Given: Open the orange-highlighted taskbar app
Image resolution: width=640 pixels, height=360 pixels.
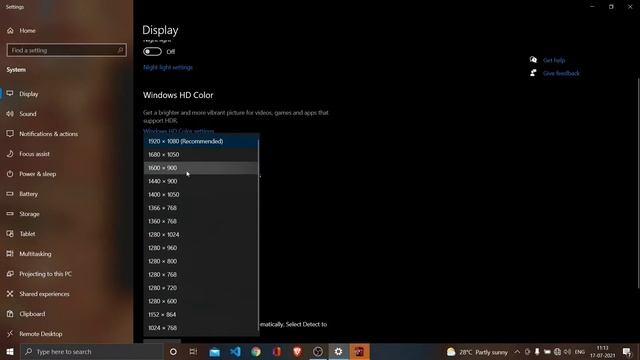Looking at the screenshot, I should (360, 351).
